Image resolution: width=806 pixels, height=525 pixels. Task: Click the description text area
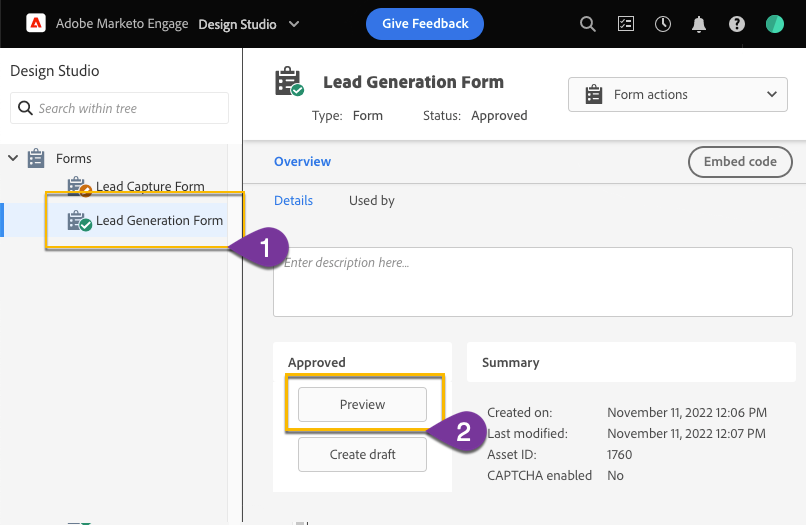533,282
